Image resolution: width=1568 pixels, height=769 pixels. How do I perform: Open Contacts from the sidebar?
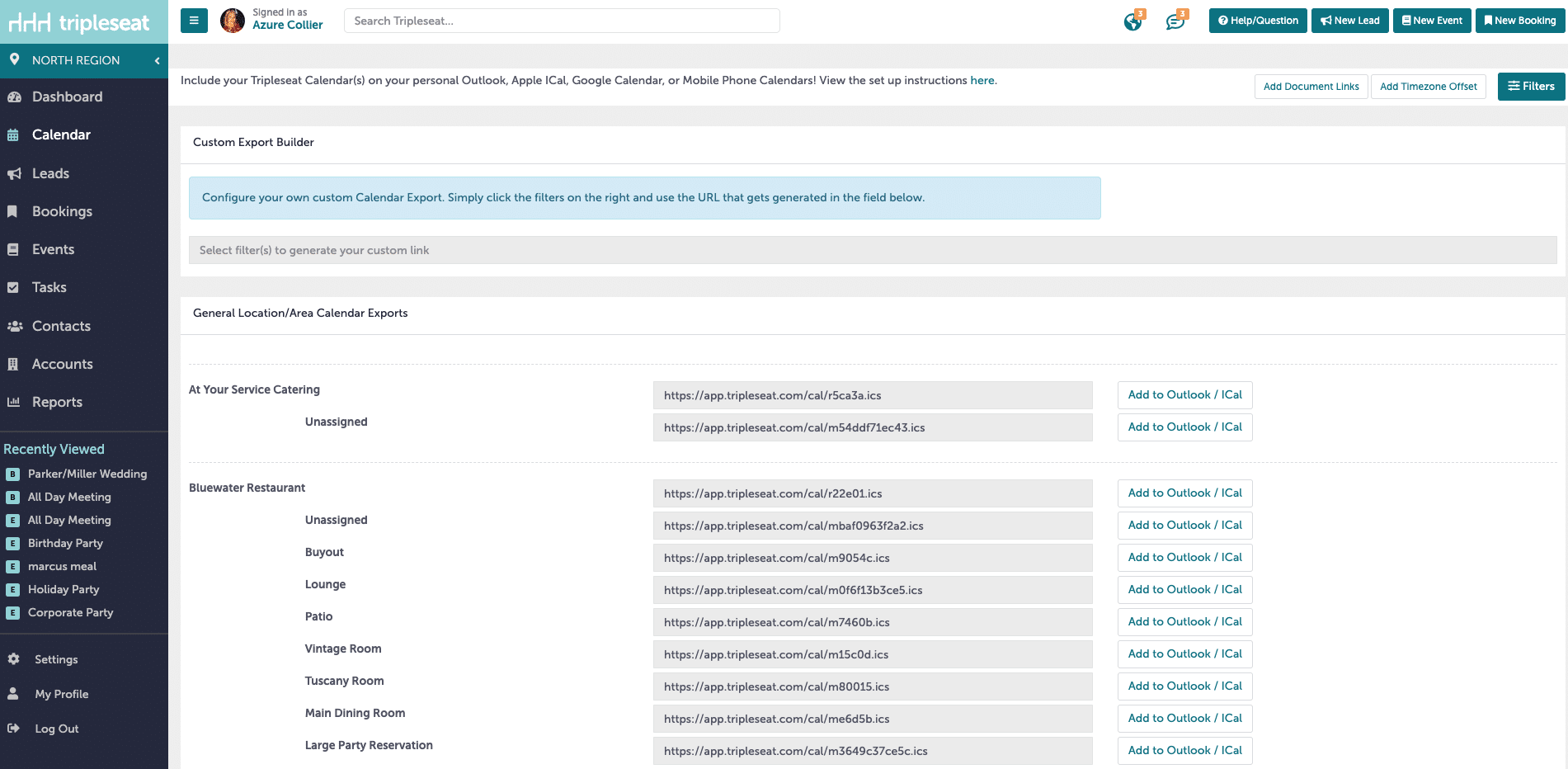click(61, 326)
